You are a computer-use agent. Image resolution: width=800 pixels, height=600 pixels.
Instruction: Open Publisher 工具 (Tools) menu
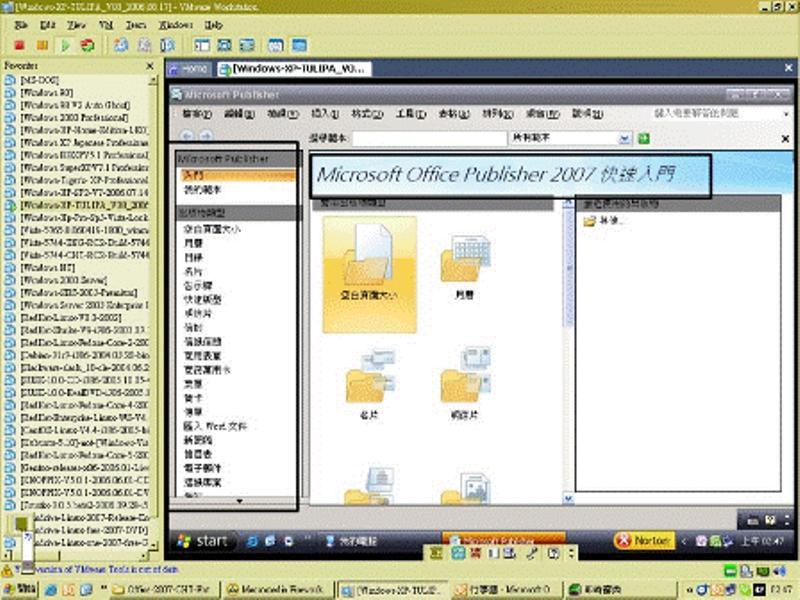(411, 113)
